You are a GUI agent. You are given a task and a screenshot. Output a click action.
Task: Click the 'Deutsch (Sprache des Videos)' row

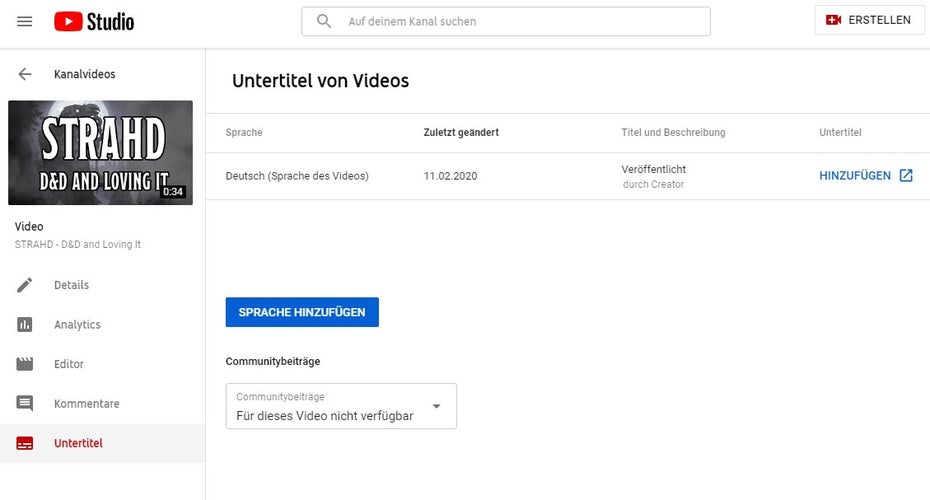(568, 176)
